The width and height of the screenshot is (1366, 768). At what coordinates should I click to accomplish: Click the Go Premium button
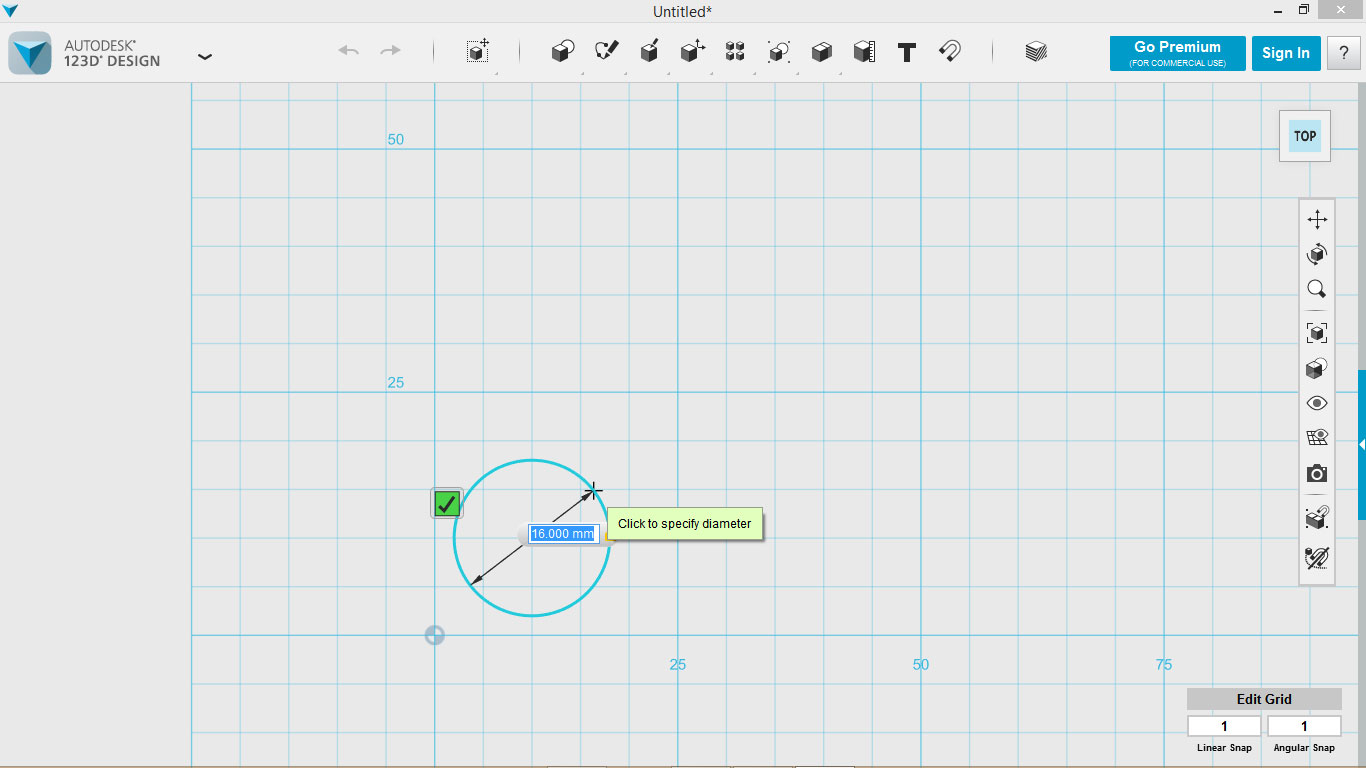[x=1177, y=53]
